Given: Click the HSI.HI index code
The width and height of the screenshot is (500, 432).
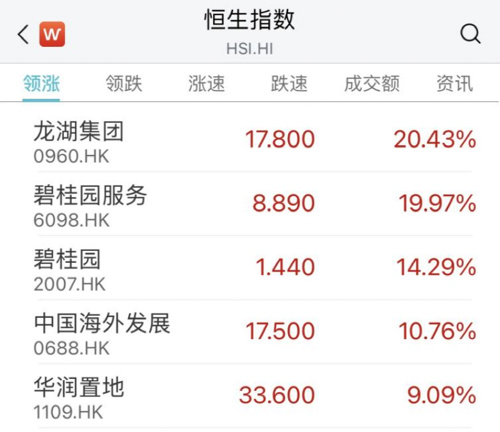Looking at the screenshot, I should tap(250, 49).
